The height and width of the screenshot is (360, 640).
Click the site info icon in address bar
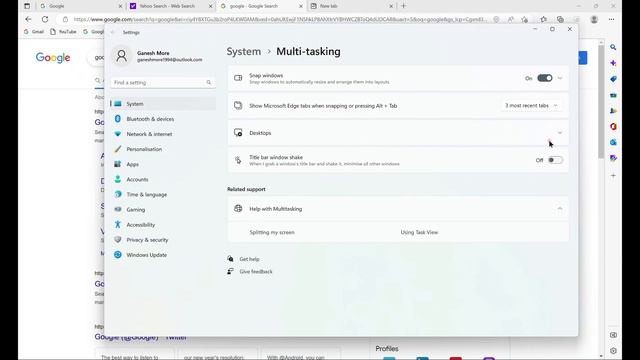(x=65, y=19)
